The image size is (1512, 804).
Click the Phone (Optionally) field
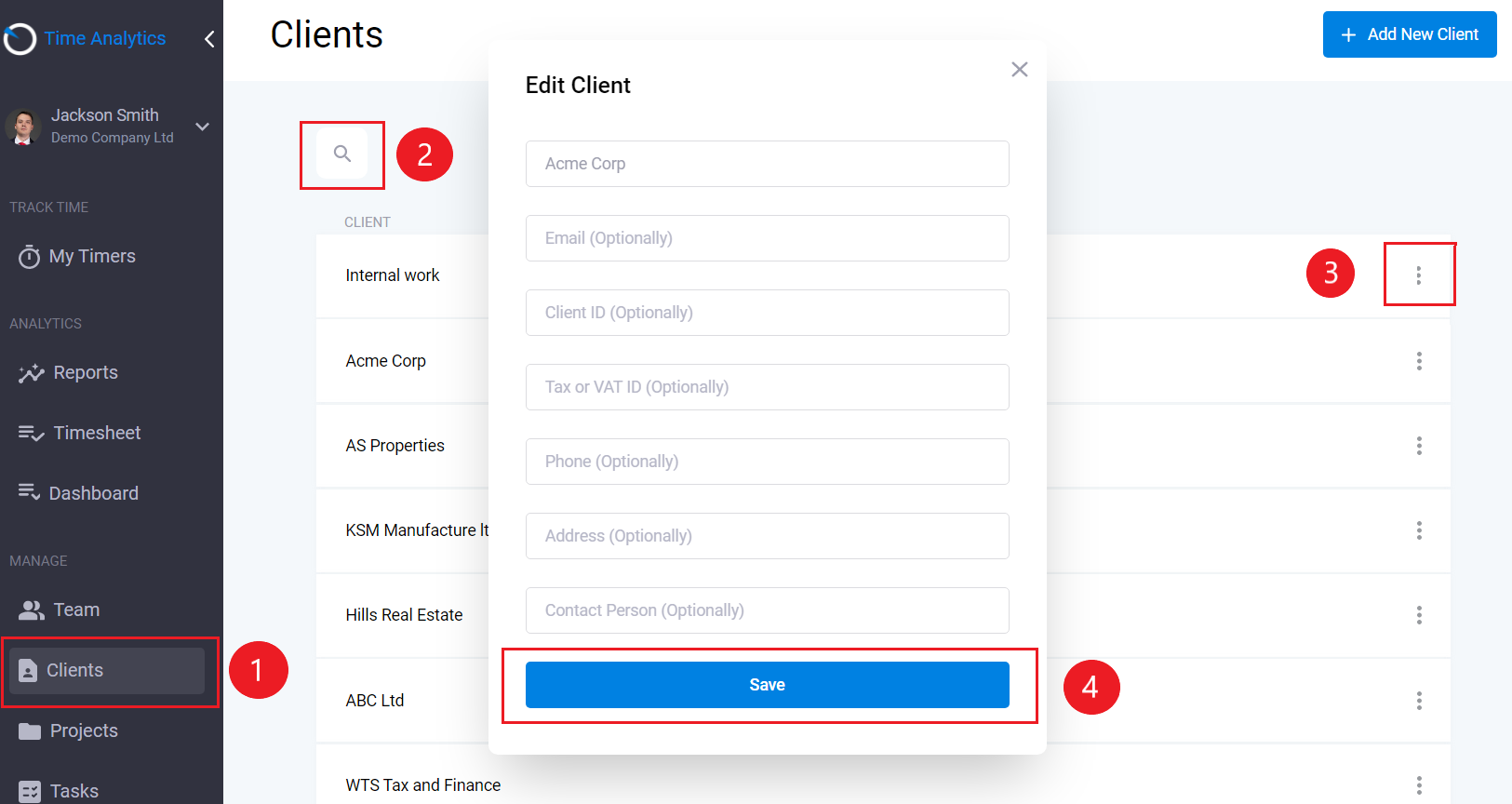768,462
